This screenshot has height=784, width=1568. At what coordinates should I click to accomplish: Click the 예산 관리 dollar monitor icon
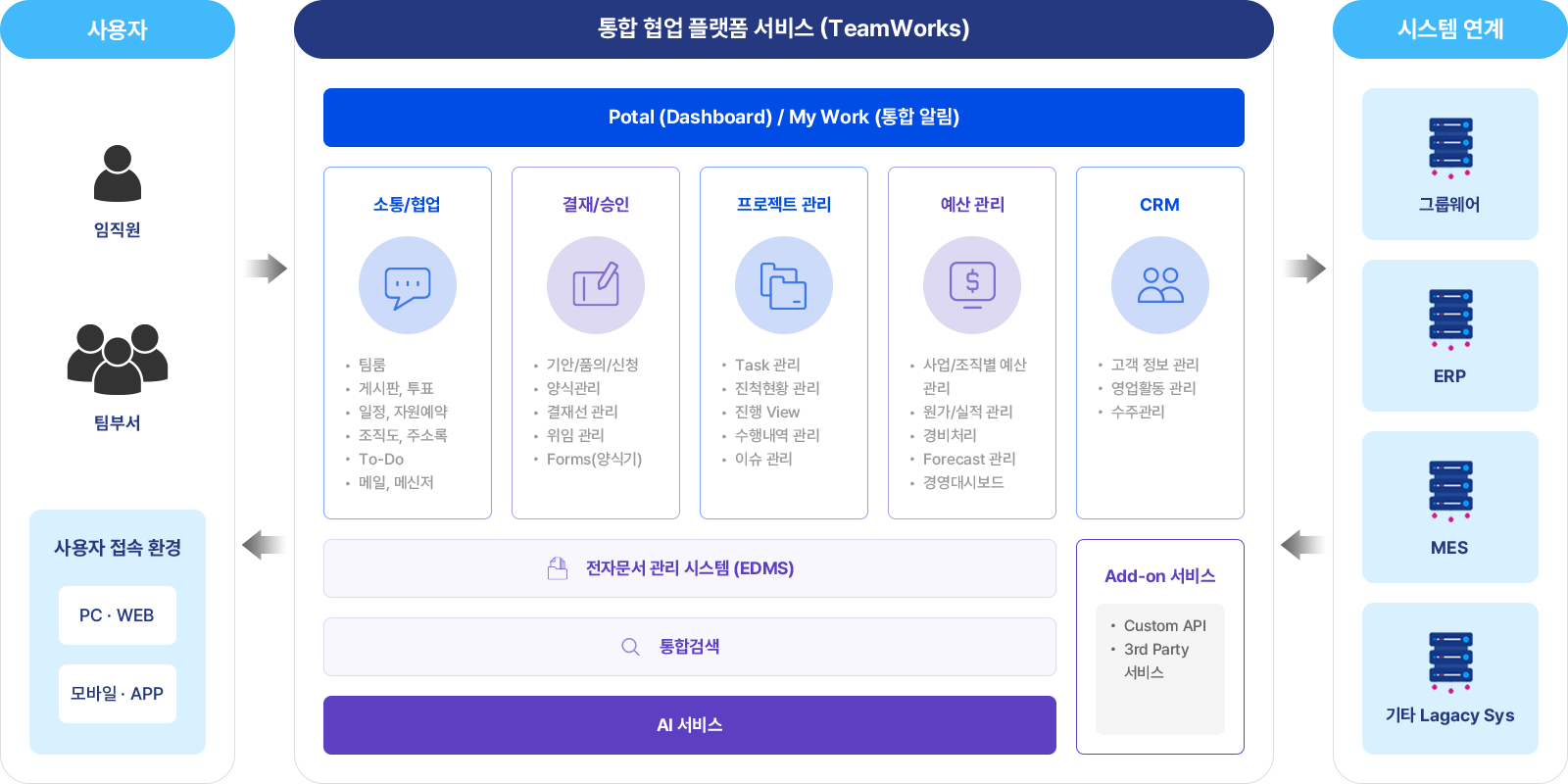click(972, 286)
